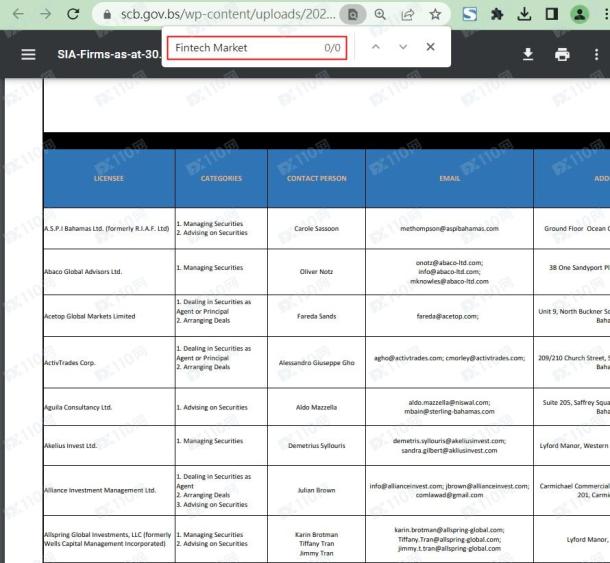Focus the scb.gov.bs address bar
610x563 pixels.
coord(228,14)
